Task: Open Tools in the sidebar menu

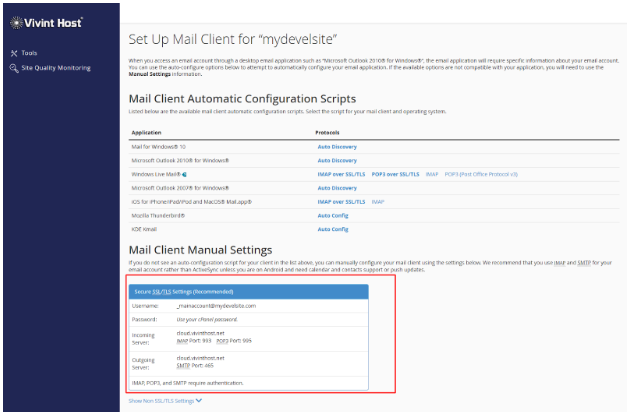Action: pyautogui.click(x=29, y=53)
